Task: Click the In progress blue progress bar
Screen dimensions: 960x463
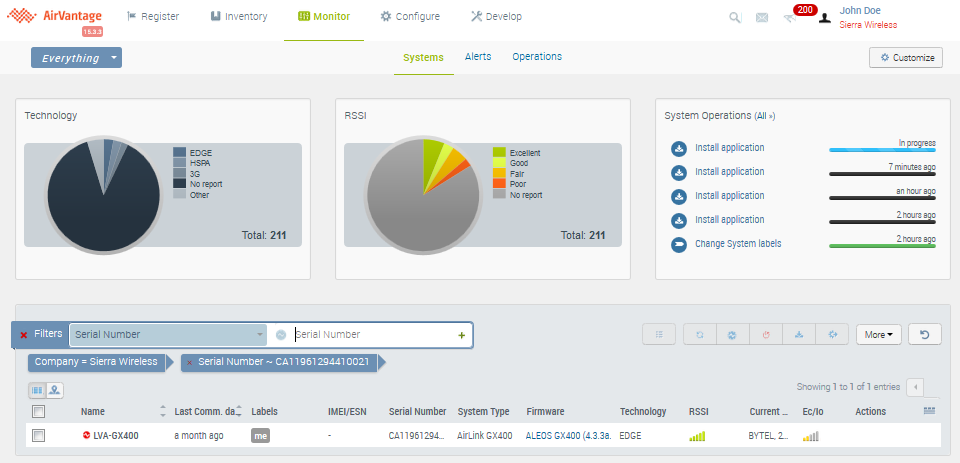Action: pos(882,150)
